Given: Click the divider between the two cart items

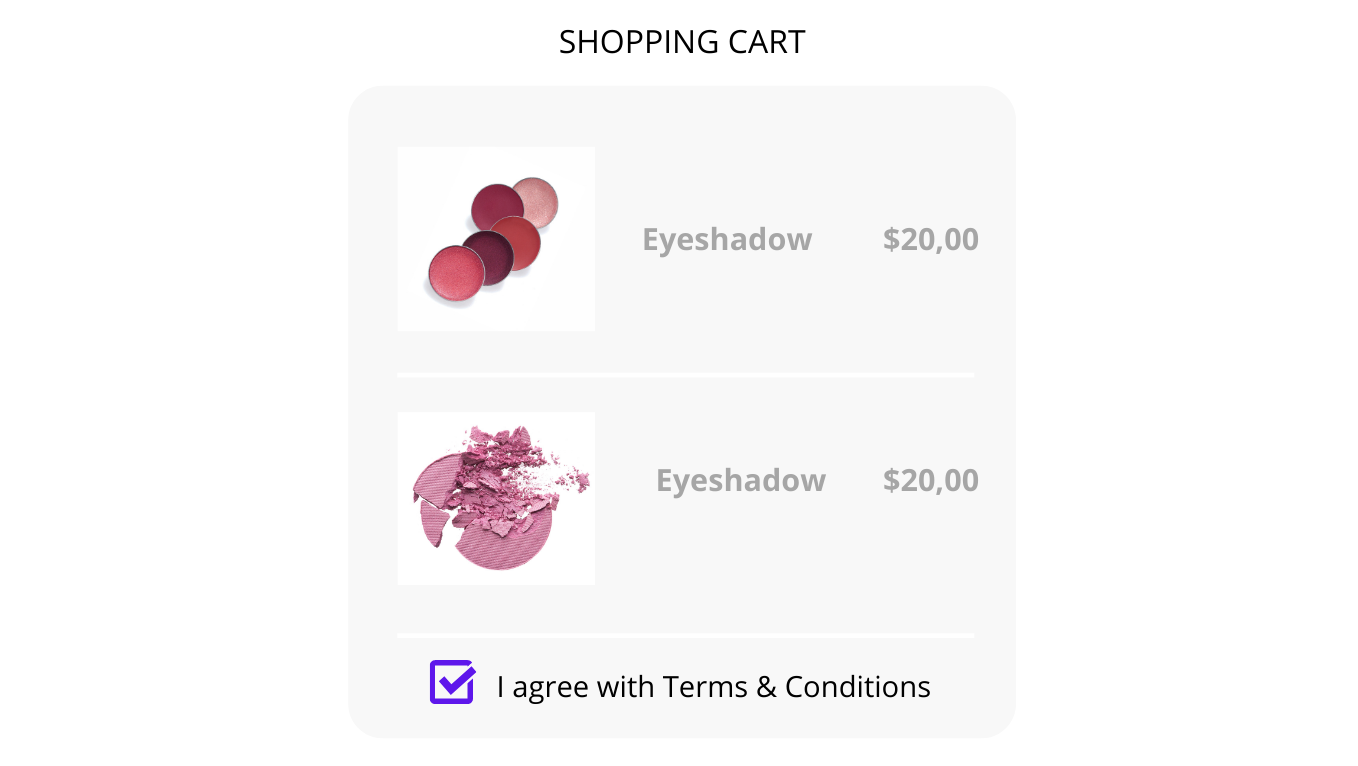Looking at the screenshot, I should point(685,375).
